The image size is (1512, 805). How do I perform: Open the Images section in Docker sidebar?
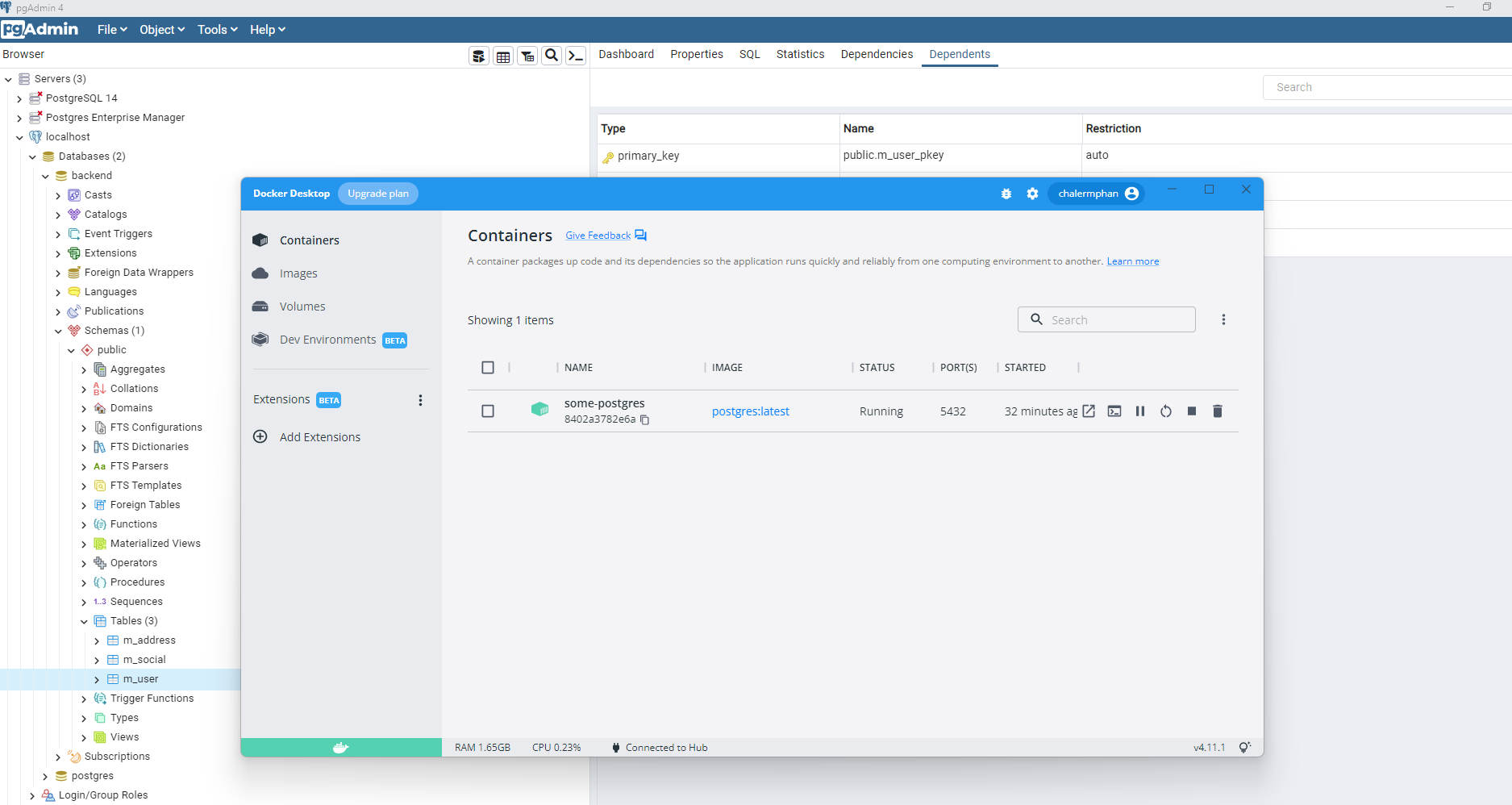(x=298, y=273)
